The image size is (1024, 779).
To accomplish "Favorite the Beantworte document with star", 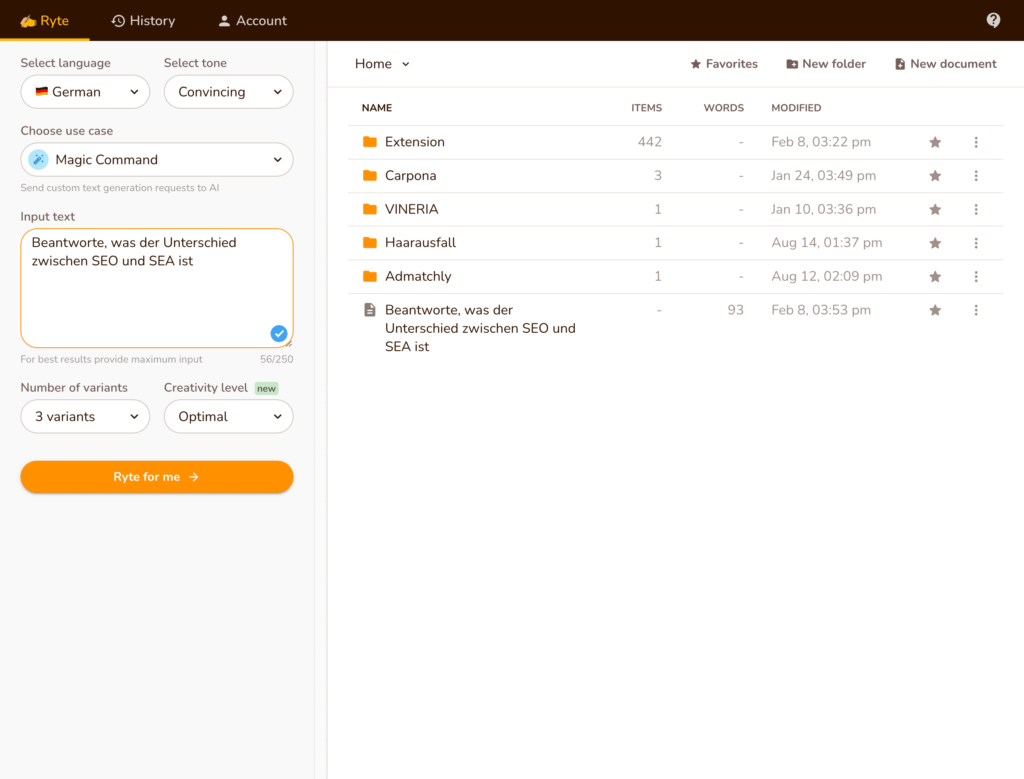I will tap(935, 310).
